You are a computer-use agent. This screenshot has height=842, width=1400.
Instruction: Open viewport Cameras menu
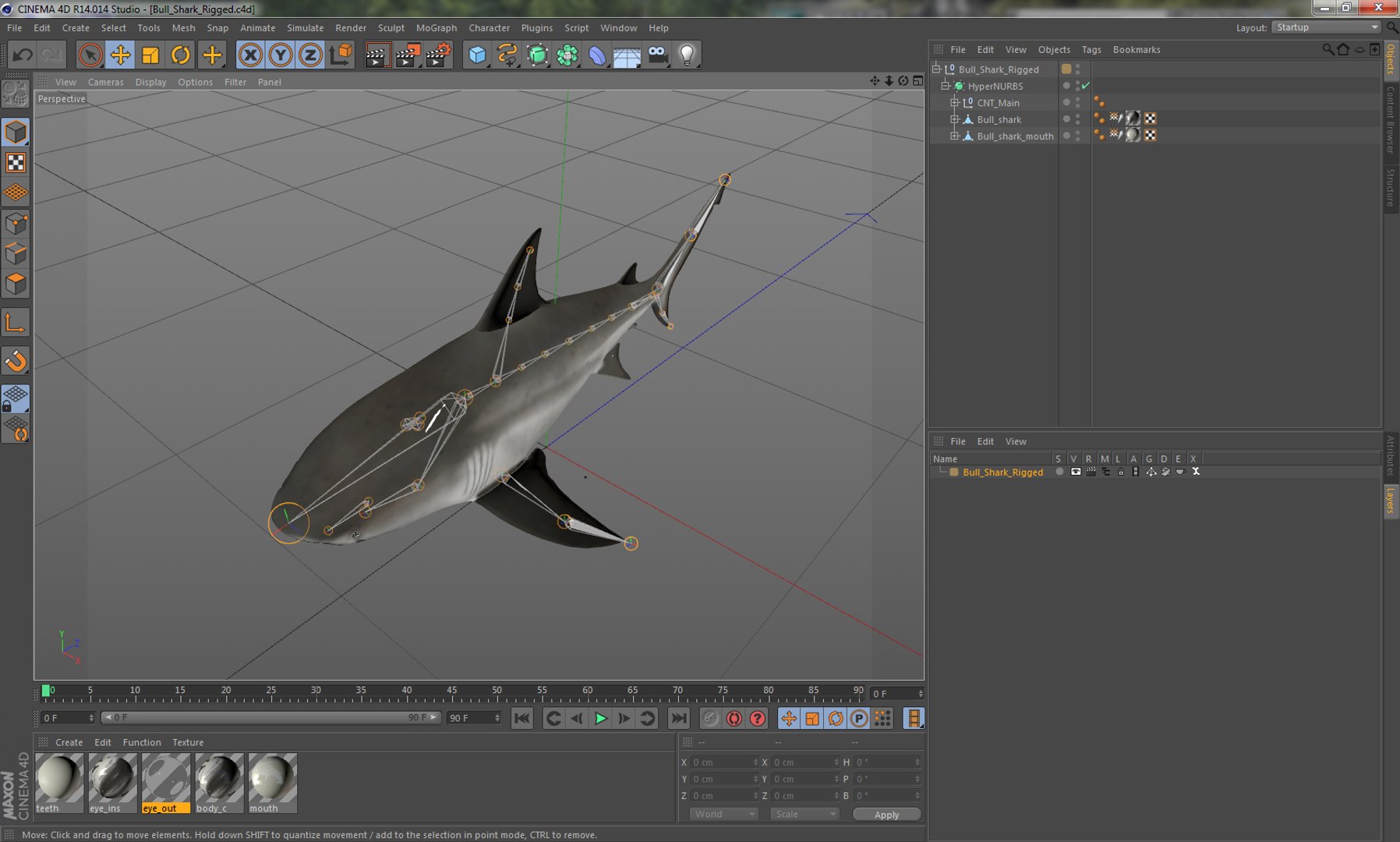(x=106, y=82)
